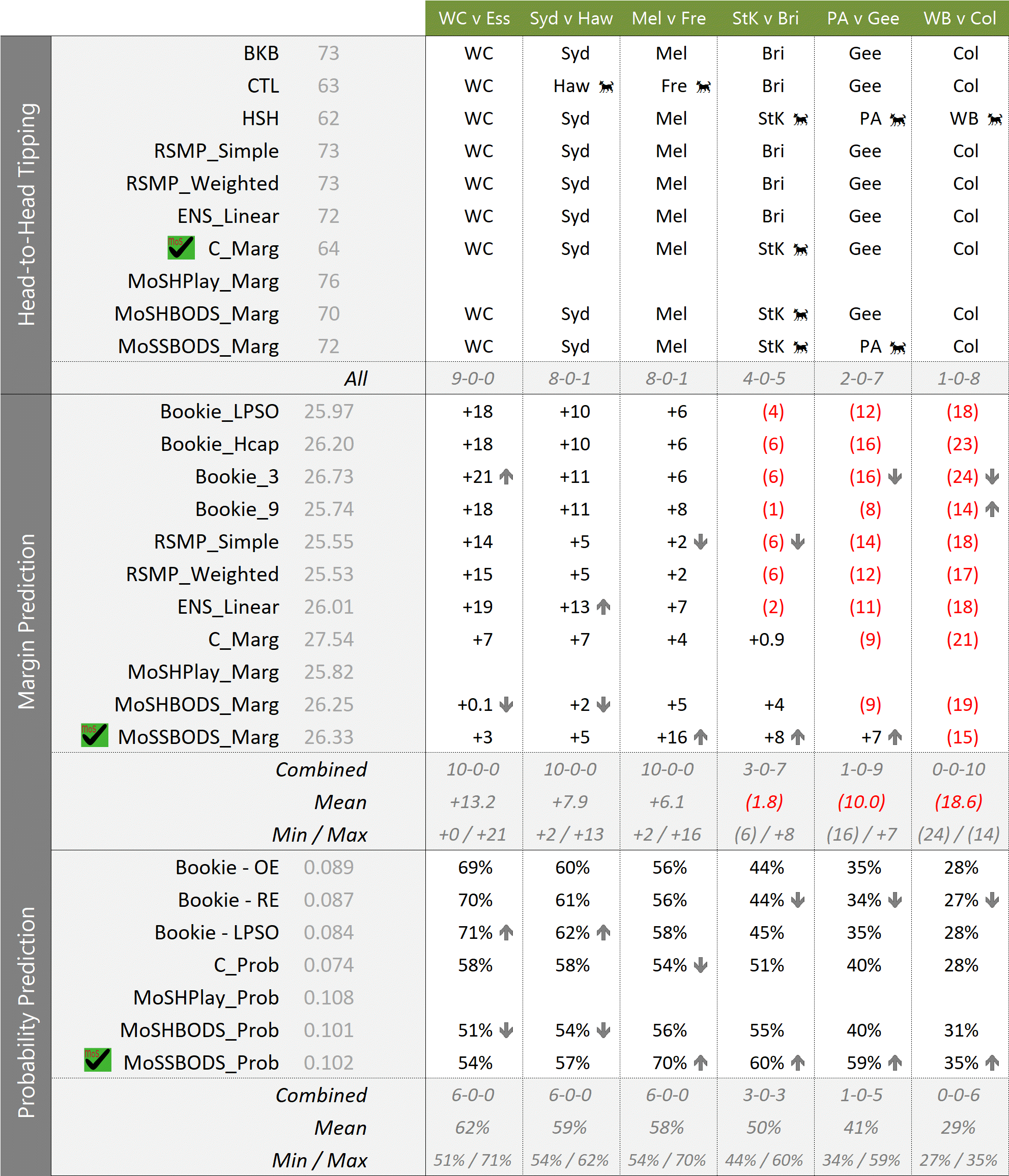The image size is (1009, 1176).
Task: Click the up arrow beside MoSSBODS_Prob's 59%
Action: coord(895,1063)
